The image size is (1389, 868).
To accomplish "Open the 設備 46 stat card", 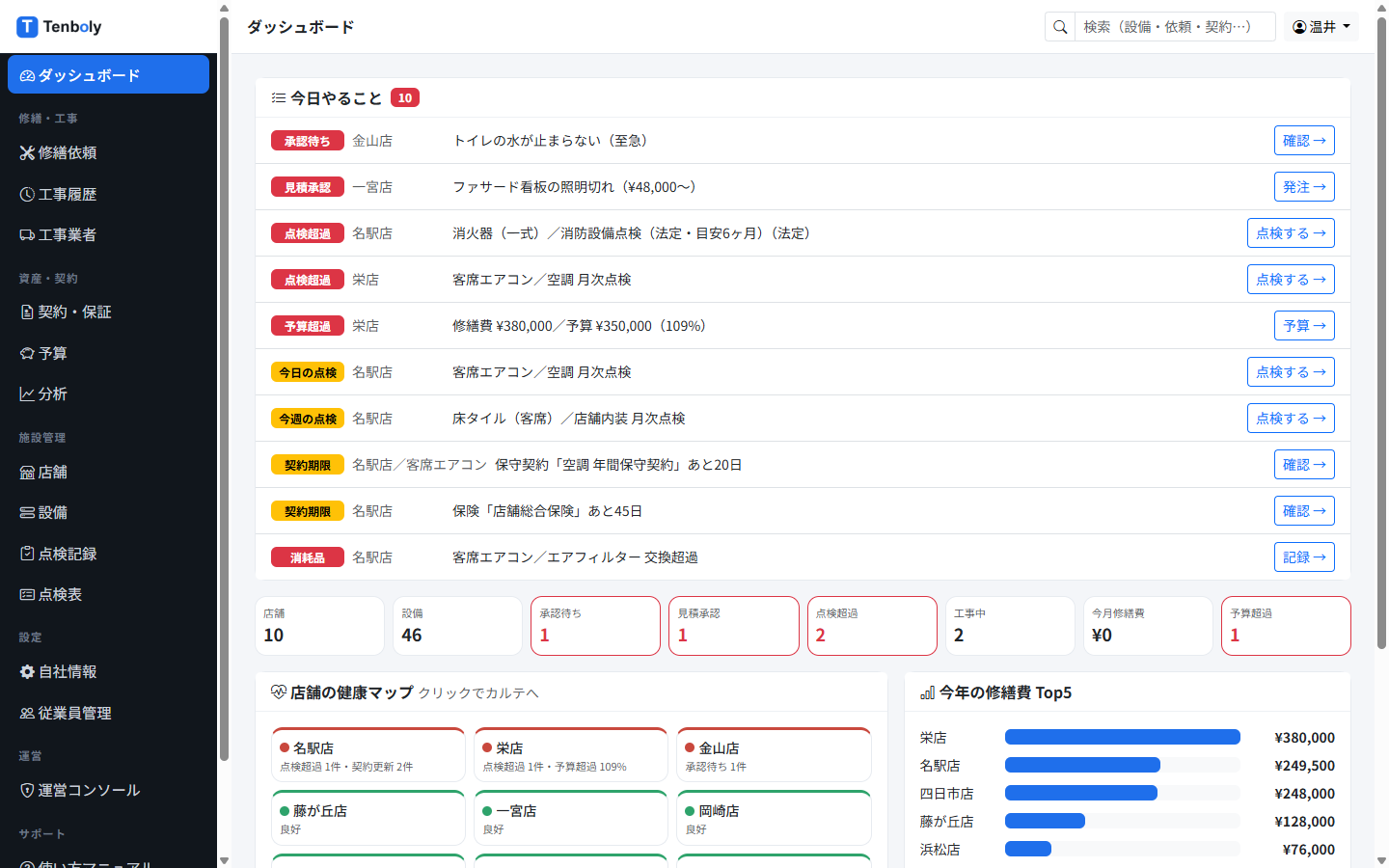I will [x=457, y=626].
